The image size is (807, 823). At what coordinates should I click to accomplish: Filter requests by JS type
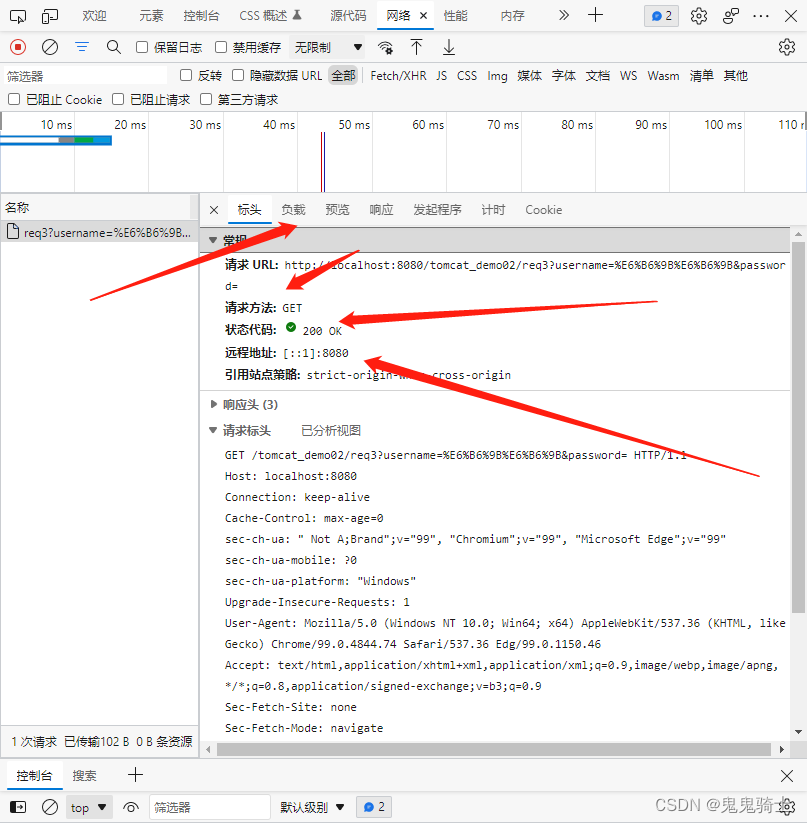441,76
